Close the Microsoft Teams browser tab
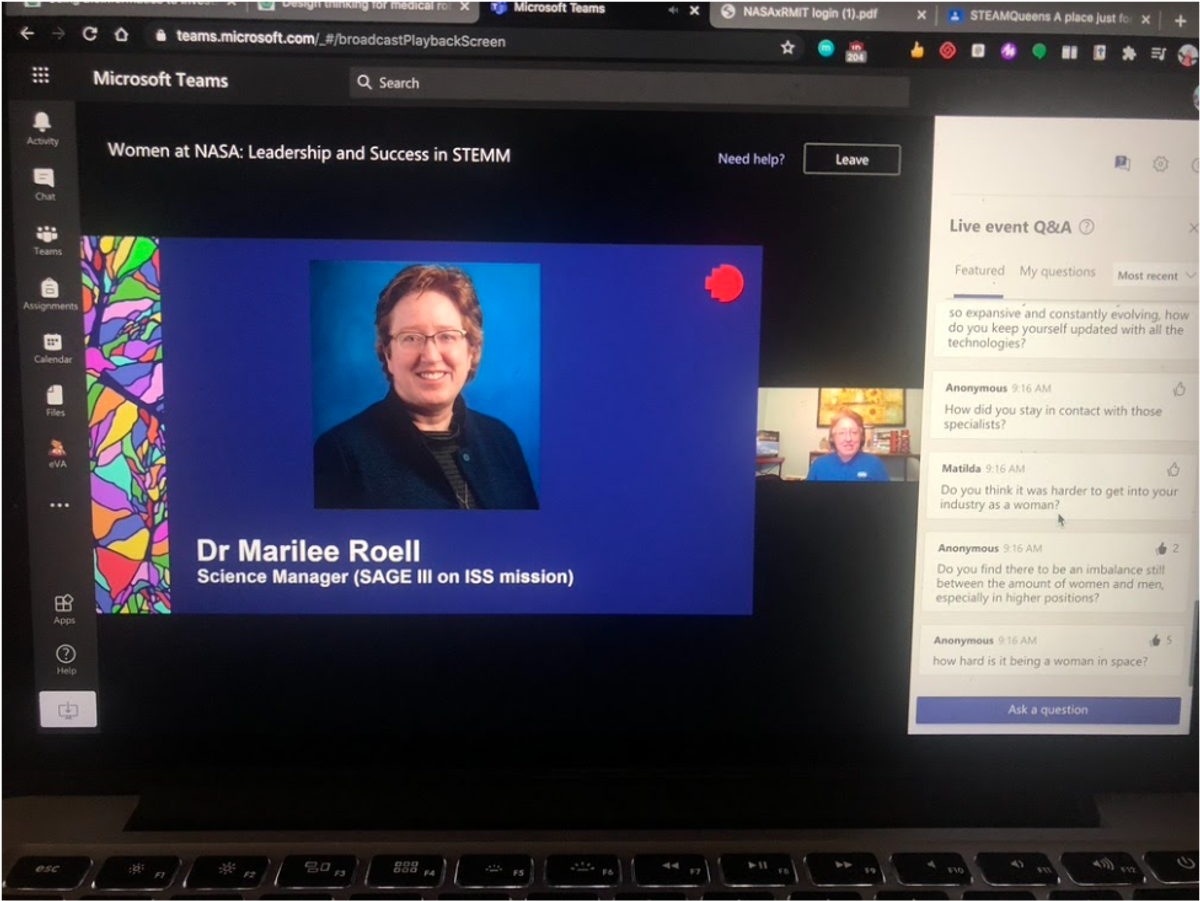This screenshot has width=1200, height=901. pyautogui.click(x=694, y=11)
